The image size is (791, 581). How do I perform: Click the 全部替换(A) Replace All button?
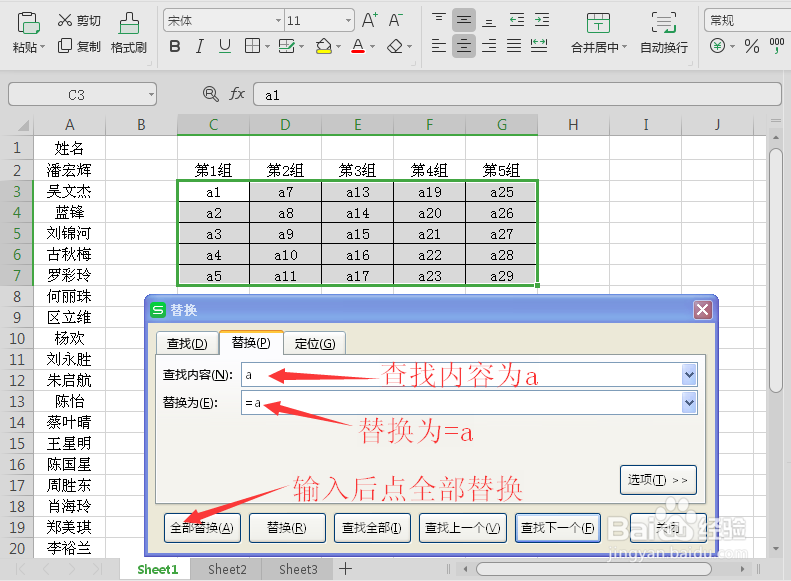(x=202, y=528)
